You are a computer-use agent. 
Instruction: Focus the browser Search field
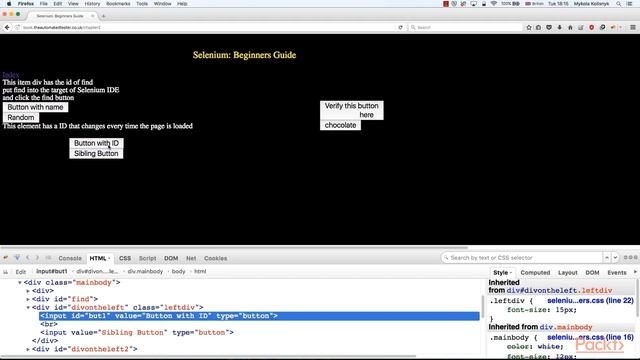pos(464,27)
